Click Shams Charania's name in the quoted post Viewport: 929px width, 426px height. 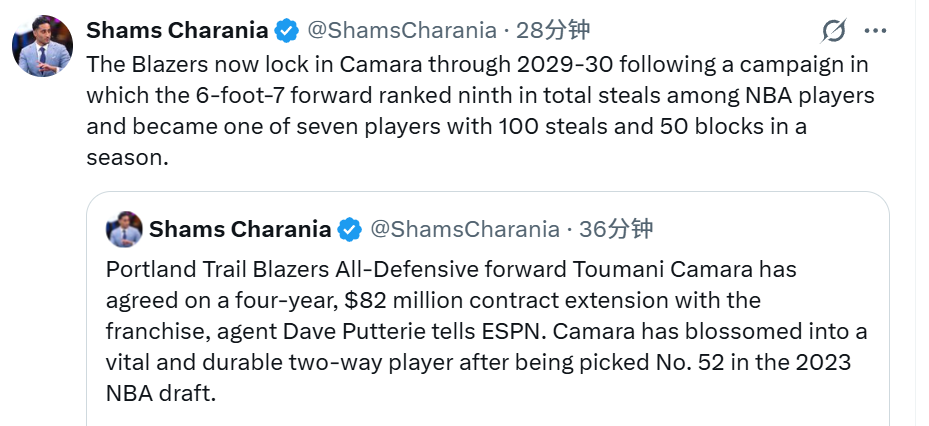pyautogui.click(x=240, y=230)
